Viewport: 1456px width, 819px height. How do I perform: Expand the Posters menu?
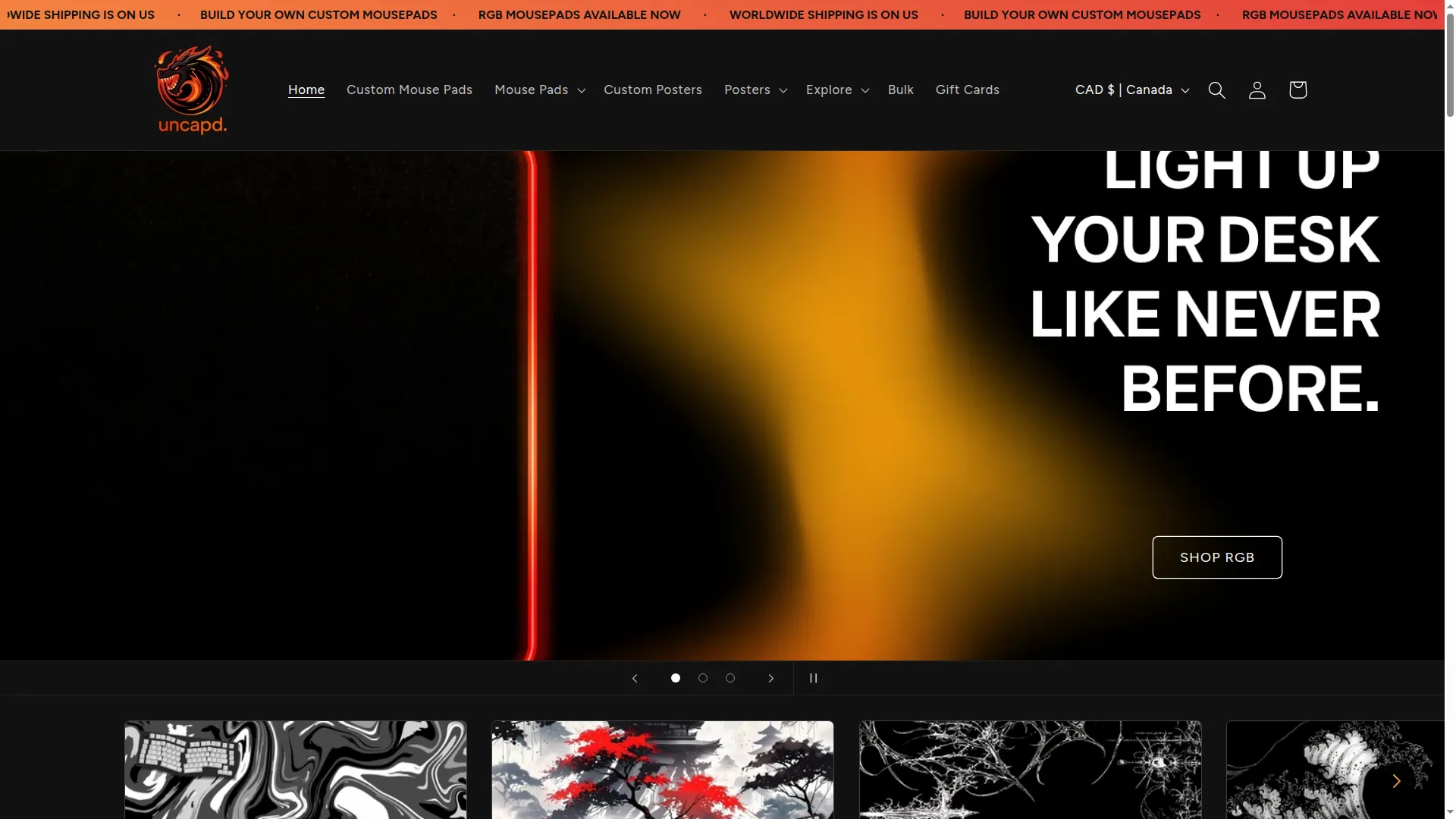(755, 89)
